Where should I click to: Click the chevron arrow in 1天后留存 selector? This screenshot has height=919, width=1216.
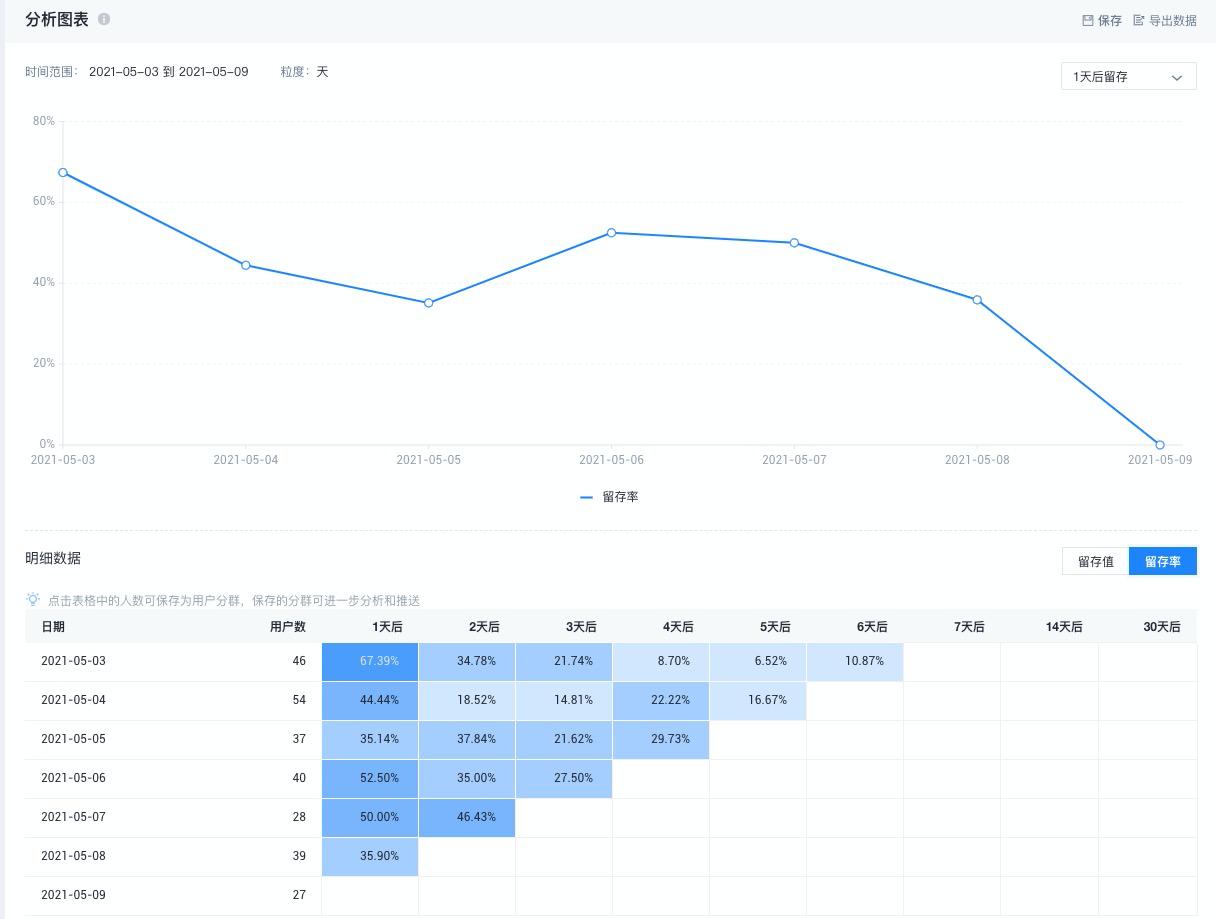tap(1177, 77)
